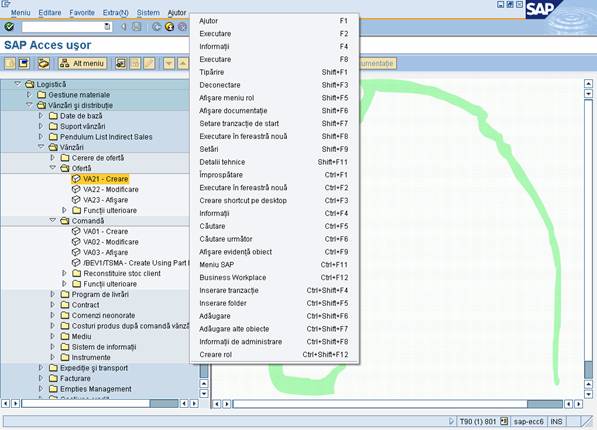Expand the Date de bază folder
Image resolution: width=597 pixels, height=430 pixels.
(41, 115)
